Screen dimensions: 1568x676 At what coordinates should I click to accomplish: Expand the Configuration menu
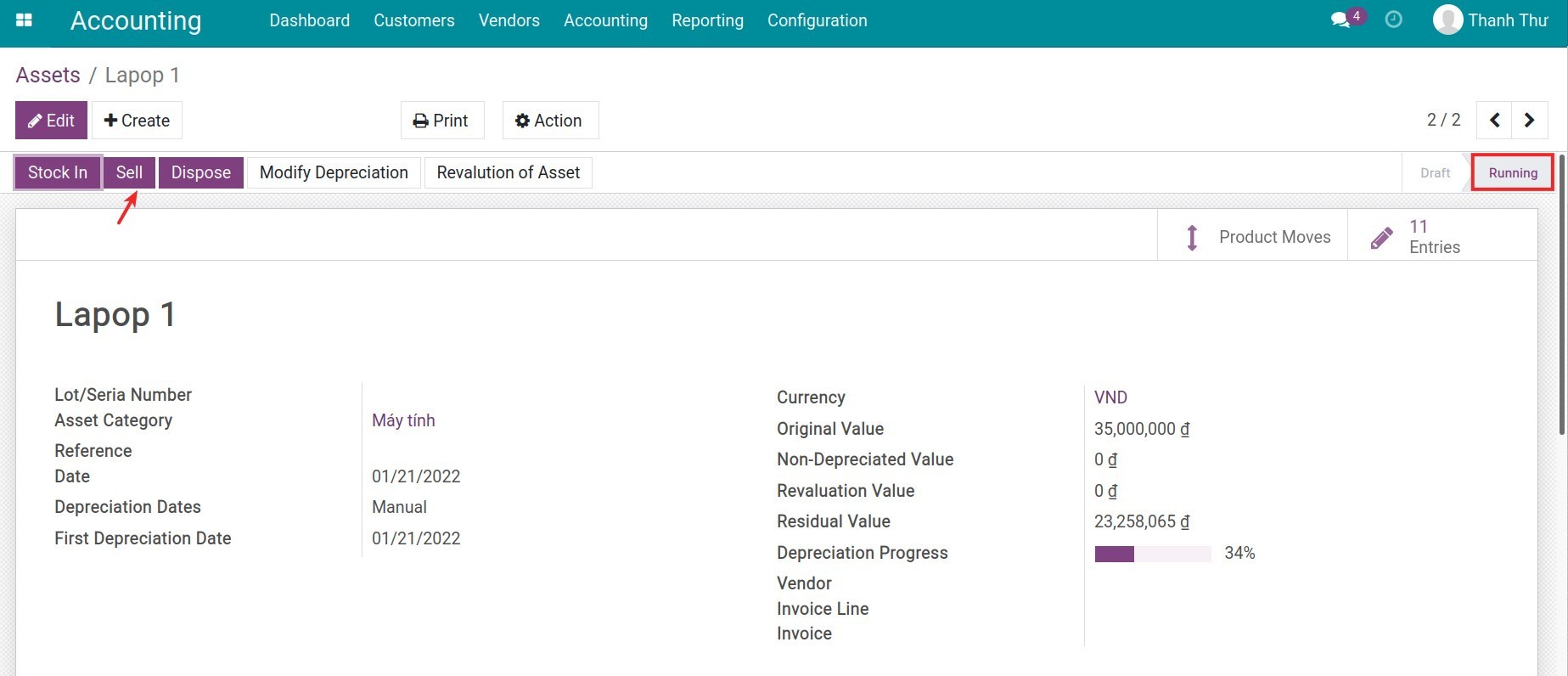(817, 20)
